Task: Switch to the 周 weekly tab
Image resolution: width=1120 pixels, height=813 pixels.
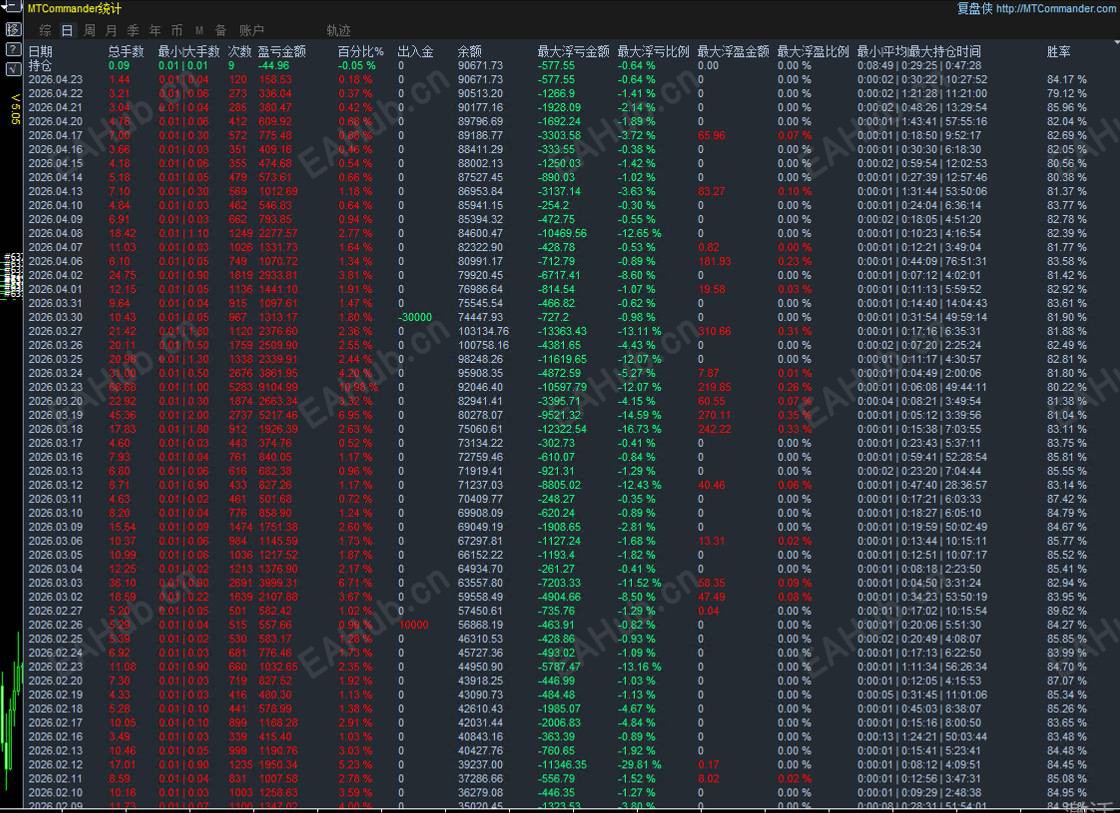Action: (x=89, y=30)
